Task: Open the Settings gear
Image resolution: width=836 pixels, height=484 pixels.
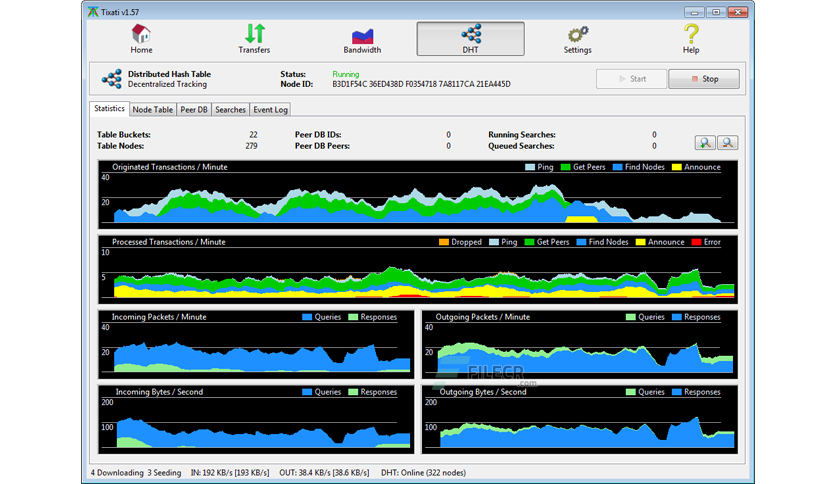Action: tap(577, 39)
